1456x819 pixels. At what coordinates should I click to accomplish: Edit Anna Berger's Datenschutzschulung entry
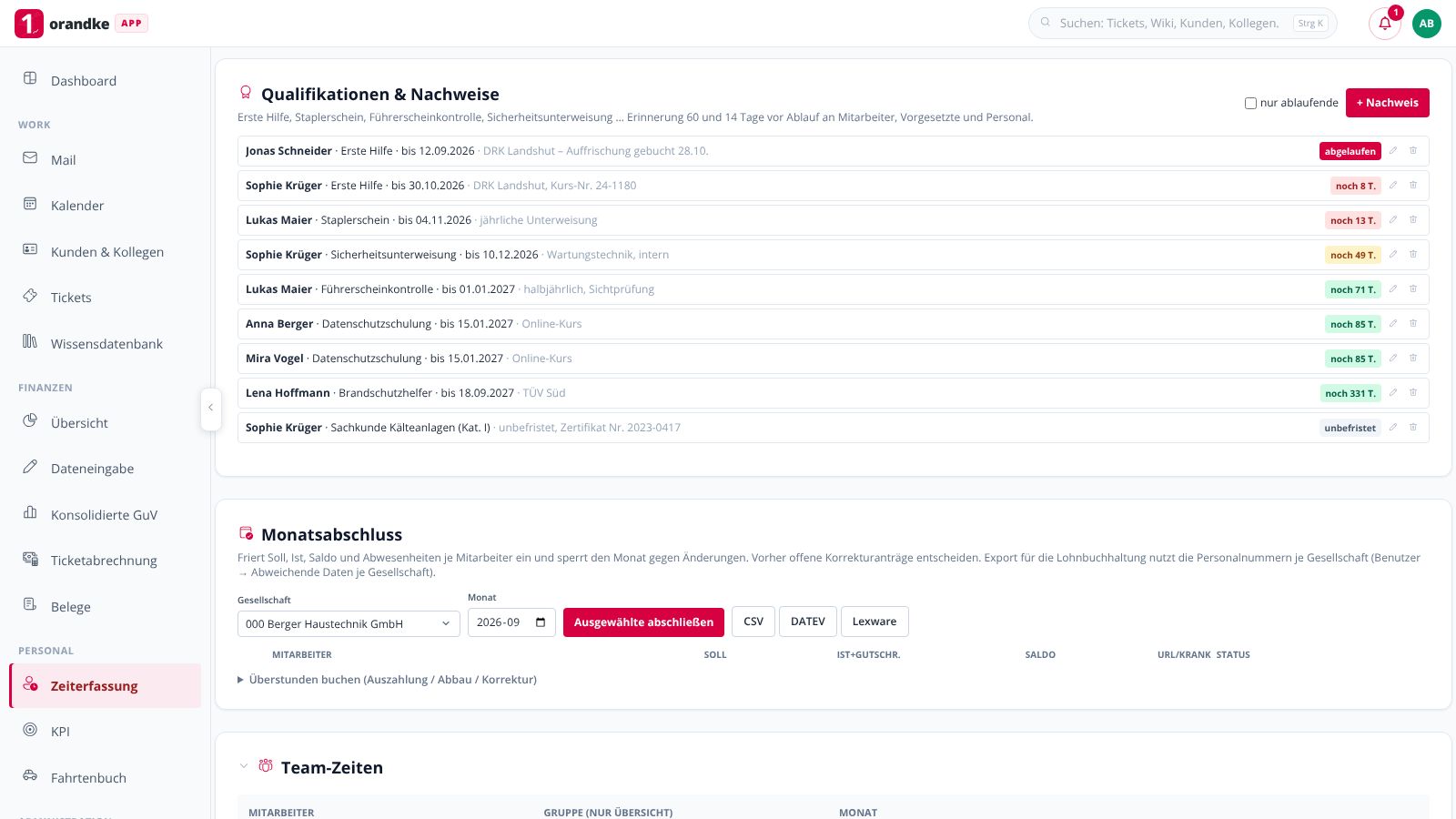pyautogui.click(x=1393, y=324)
